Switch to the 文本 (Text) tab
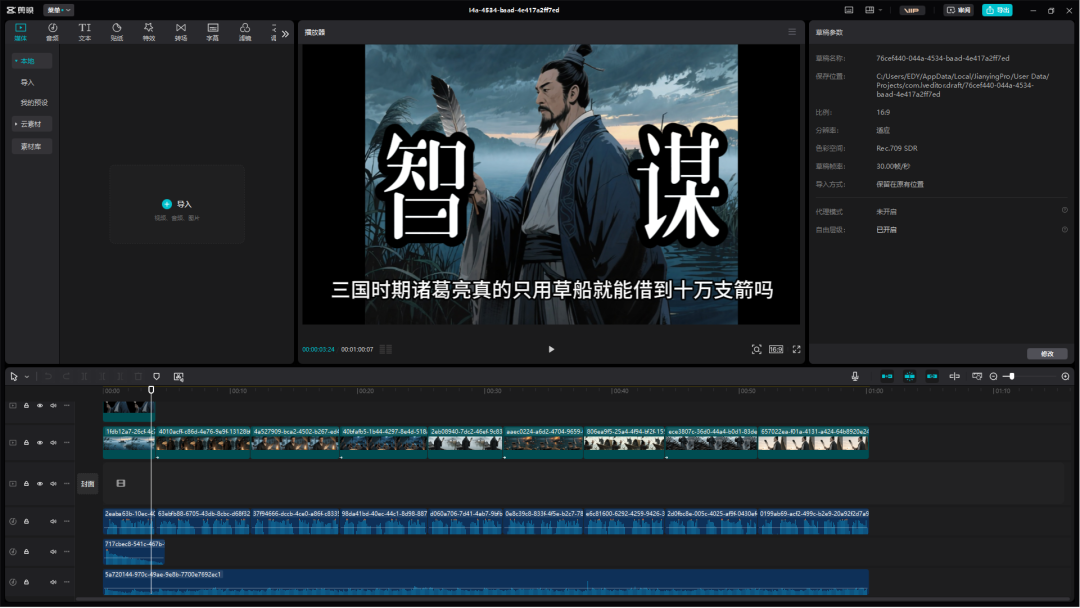This screenshot has height=608, width=1080. click(x=84, y=31)
